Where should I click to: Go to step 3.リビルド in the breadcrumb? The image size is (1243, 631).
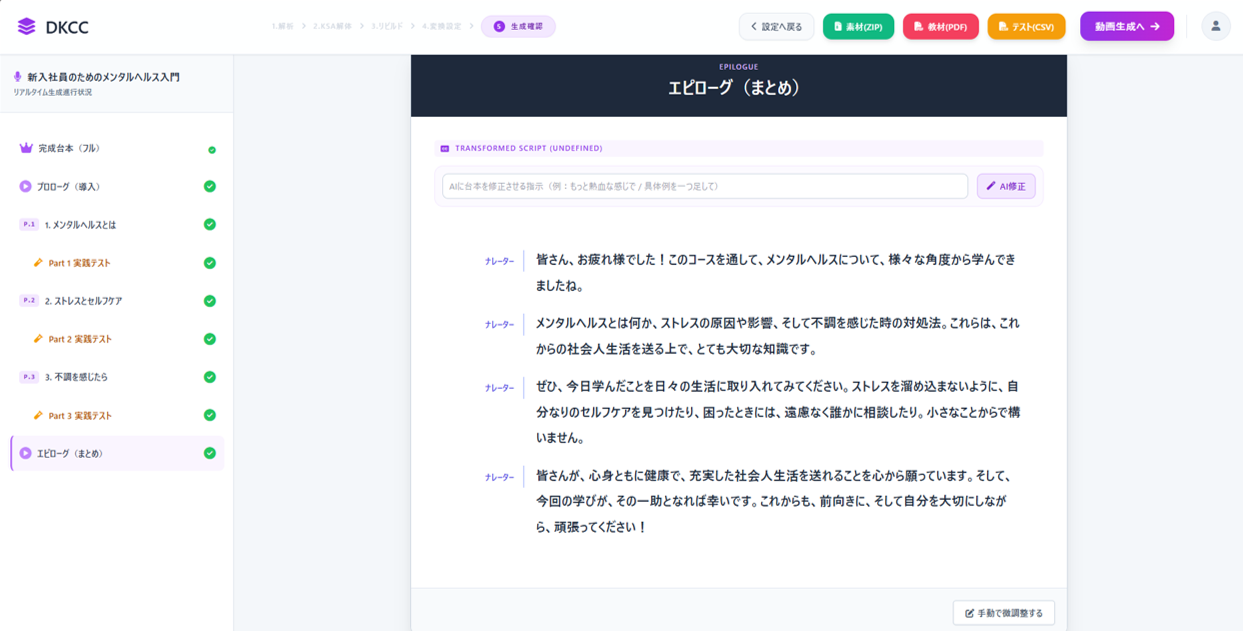[387, 26]
